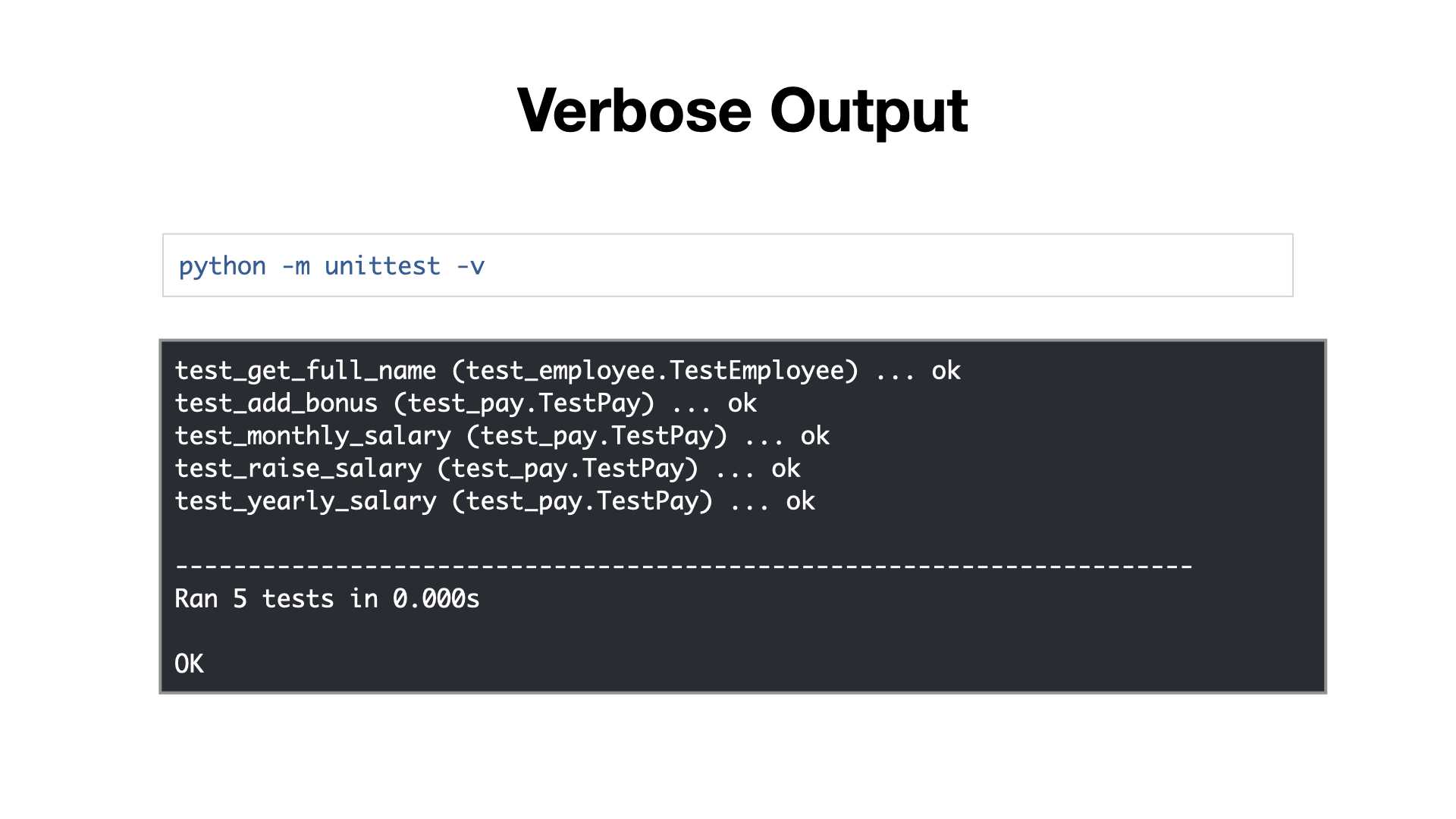Click the word python in command box
Viewport: 1456px width, 819px height.
coord(222,267)
